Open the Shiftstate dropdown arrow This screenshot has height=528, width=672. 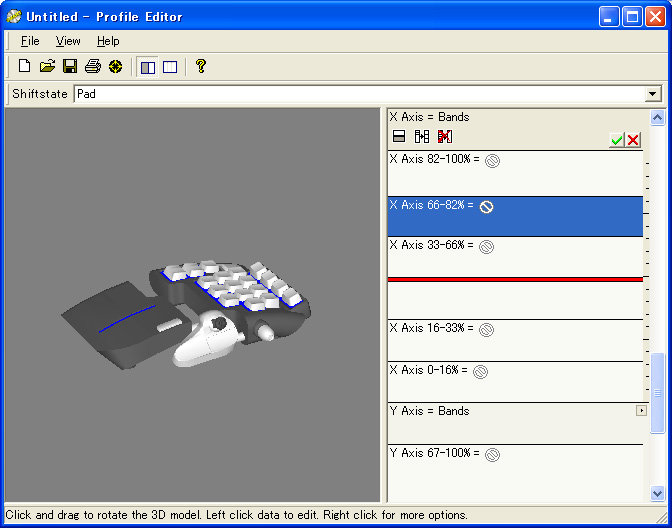point(653,94)
